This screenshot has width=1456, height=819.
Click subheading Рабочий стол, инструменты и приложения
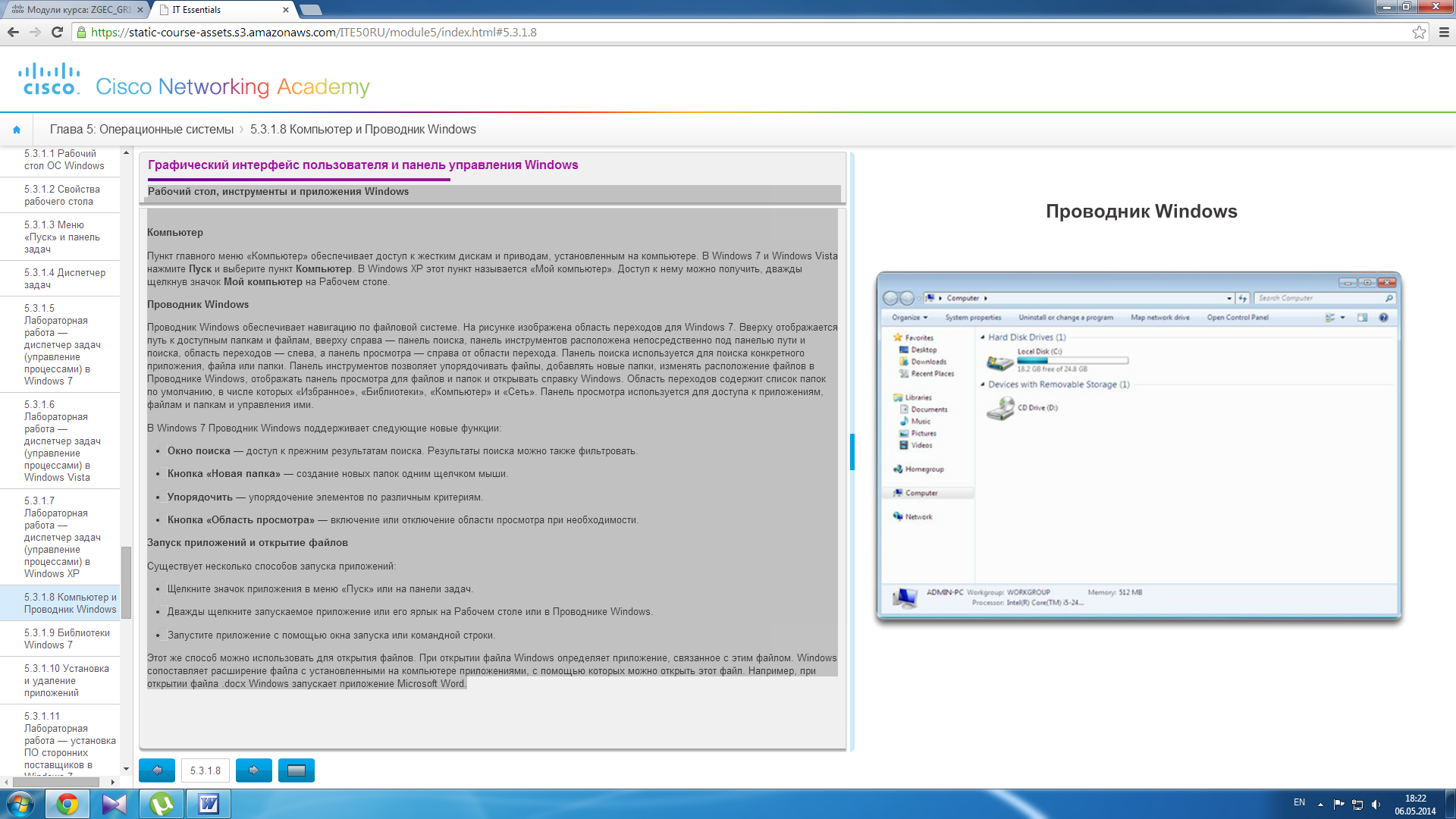click(x=278, y=192)
